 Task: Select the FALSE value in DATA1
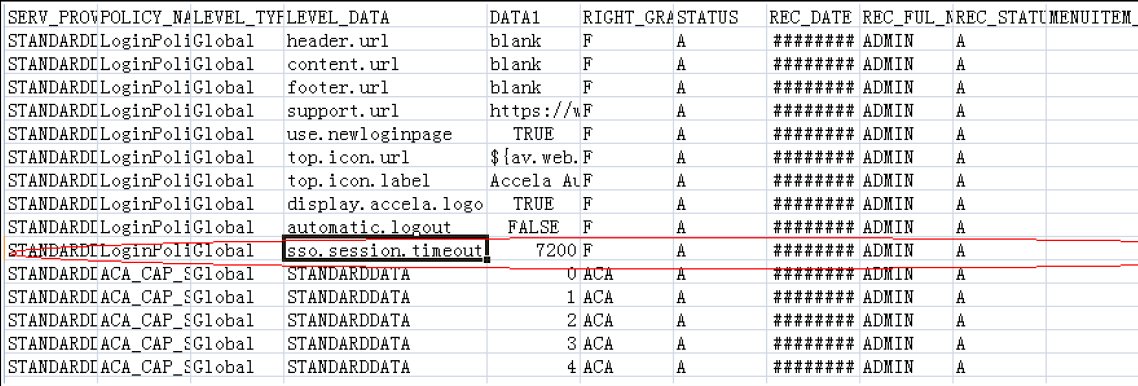click(x=533, y=226)
